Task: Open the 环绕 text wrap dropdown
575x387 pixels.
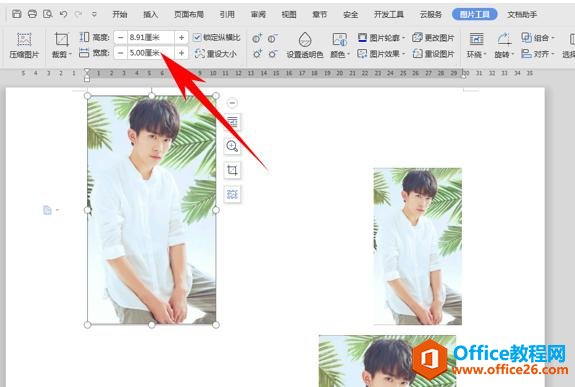Action: (x=476, y=45)
